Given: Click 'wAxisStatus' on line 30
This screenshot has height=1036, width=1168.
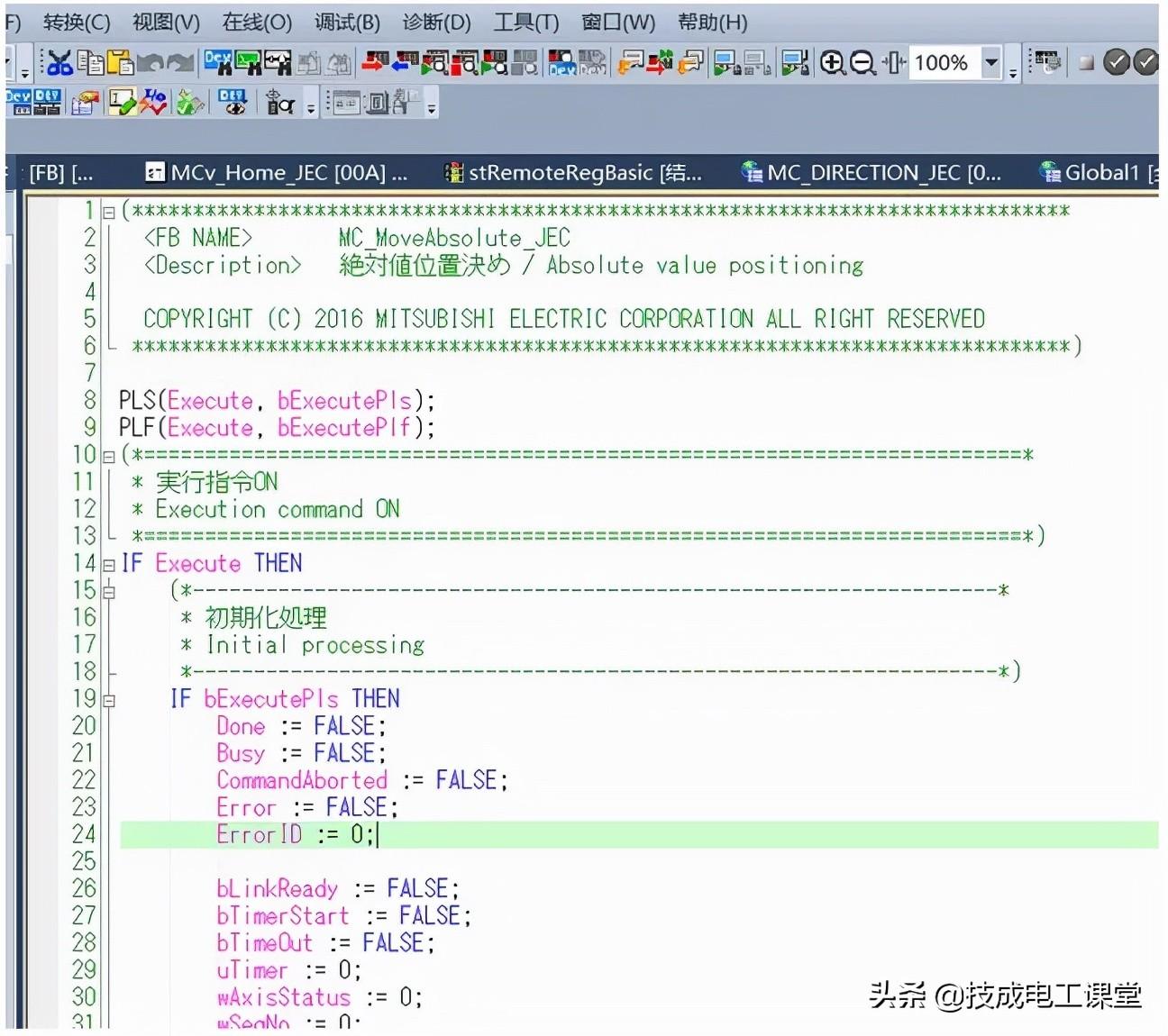Looking at the screenshot, I should click(284, 997).
